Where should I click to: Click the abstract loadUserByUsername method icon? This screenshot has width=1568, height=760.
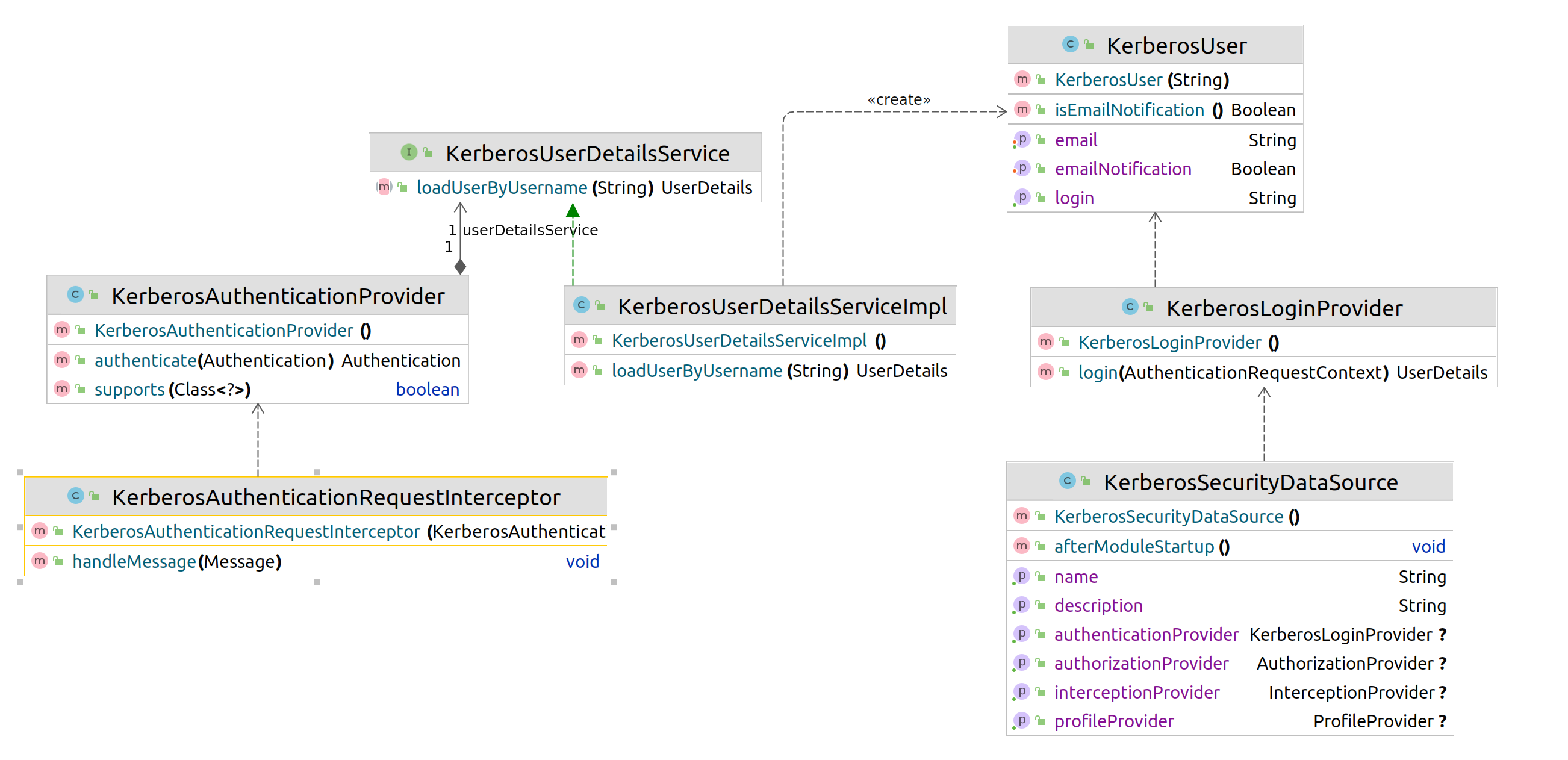[384, 187]
